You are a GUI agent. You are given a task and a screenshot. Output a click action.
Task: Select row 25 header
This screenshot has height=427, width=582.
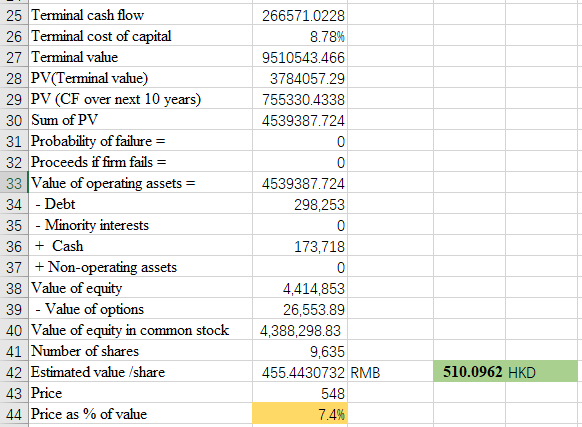pyautogui.click(x=14, y=16)
